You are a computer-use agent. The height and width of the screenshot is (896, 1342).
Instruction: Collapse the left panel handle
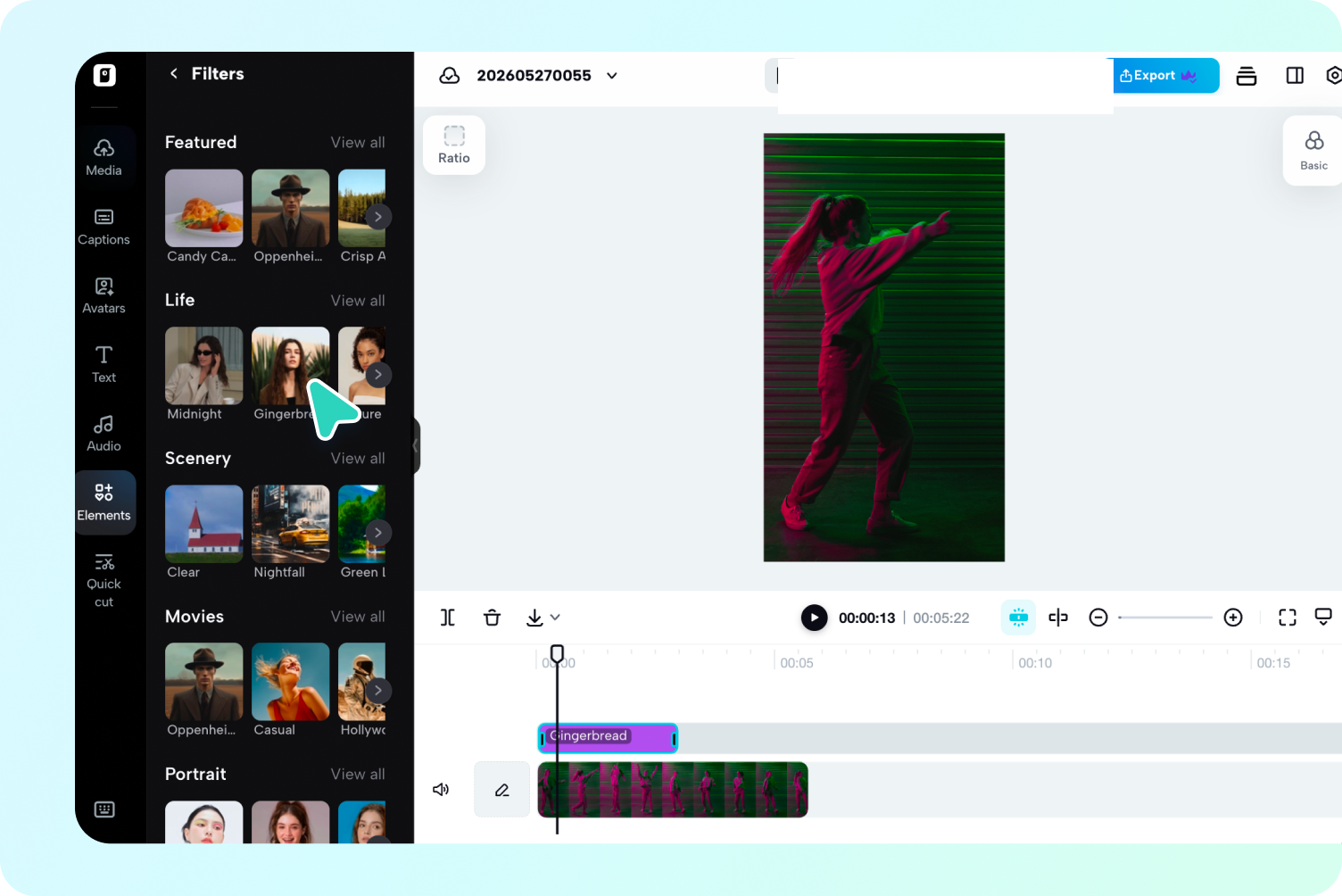point(416,445)
